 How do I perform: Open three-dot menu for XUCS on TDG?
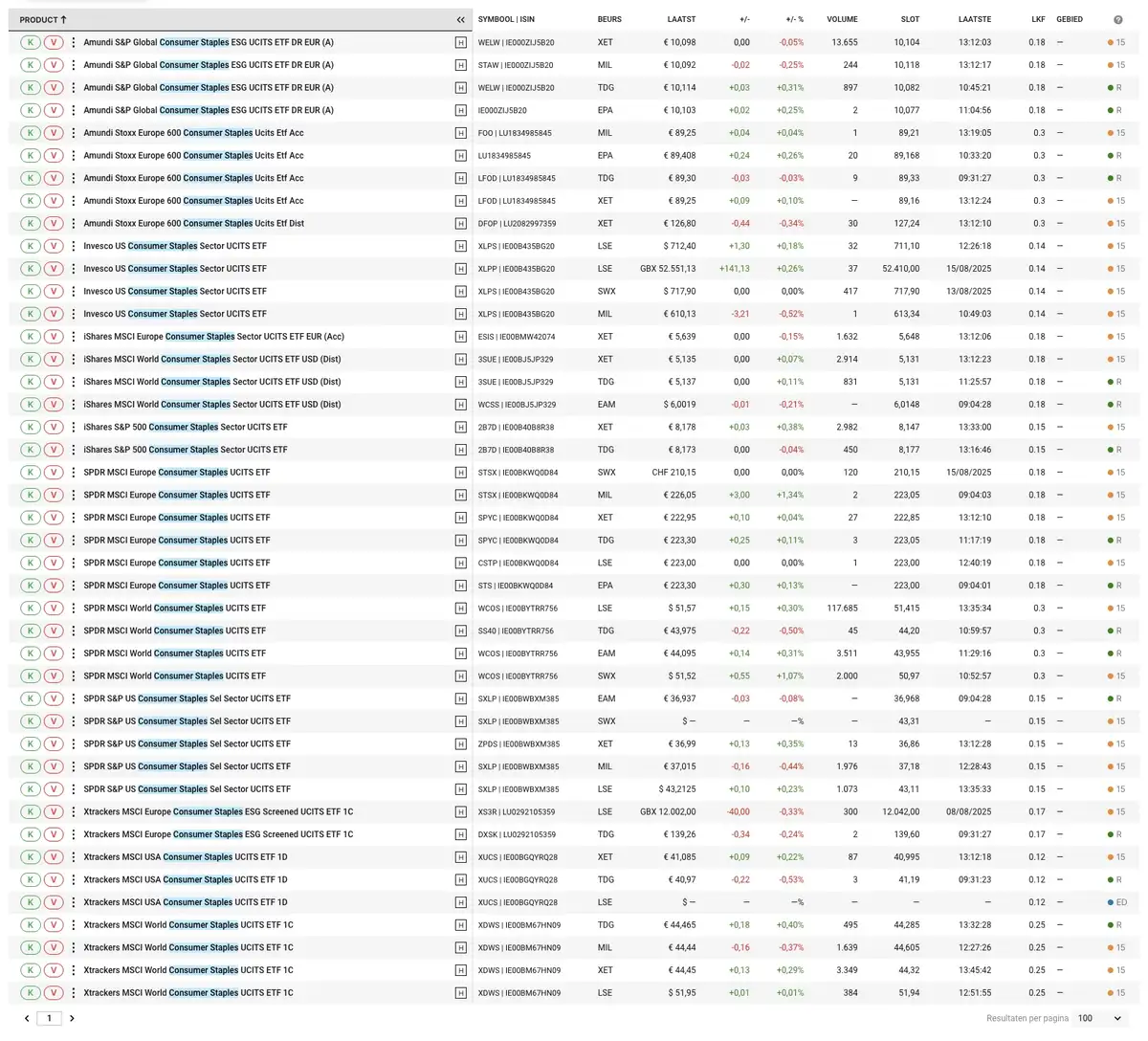point(74,880)
